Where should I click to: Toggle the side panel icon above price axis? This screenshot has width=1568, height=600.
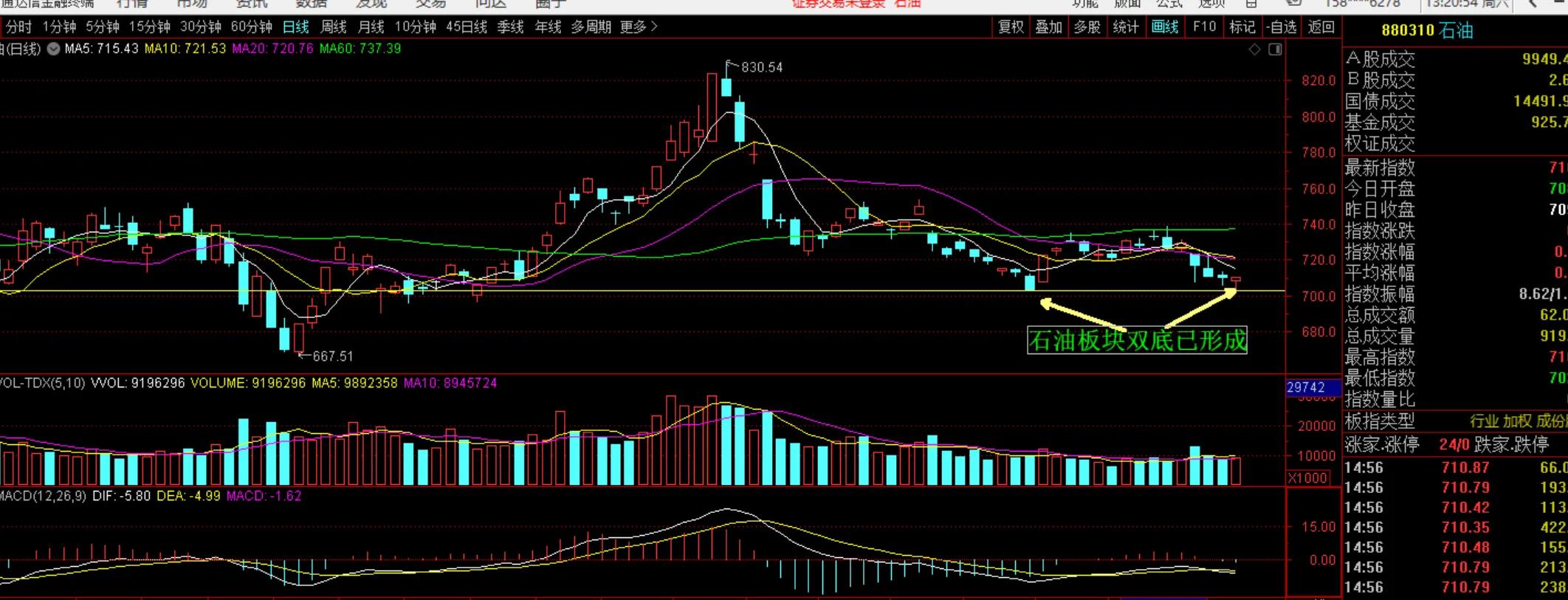point(1275,49)
